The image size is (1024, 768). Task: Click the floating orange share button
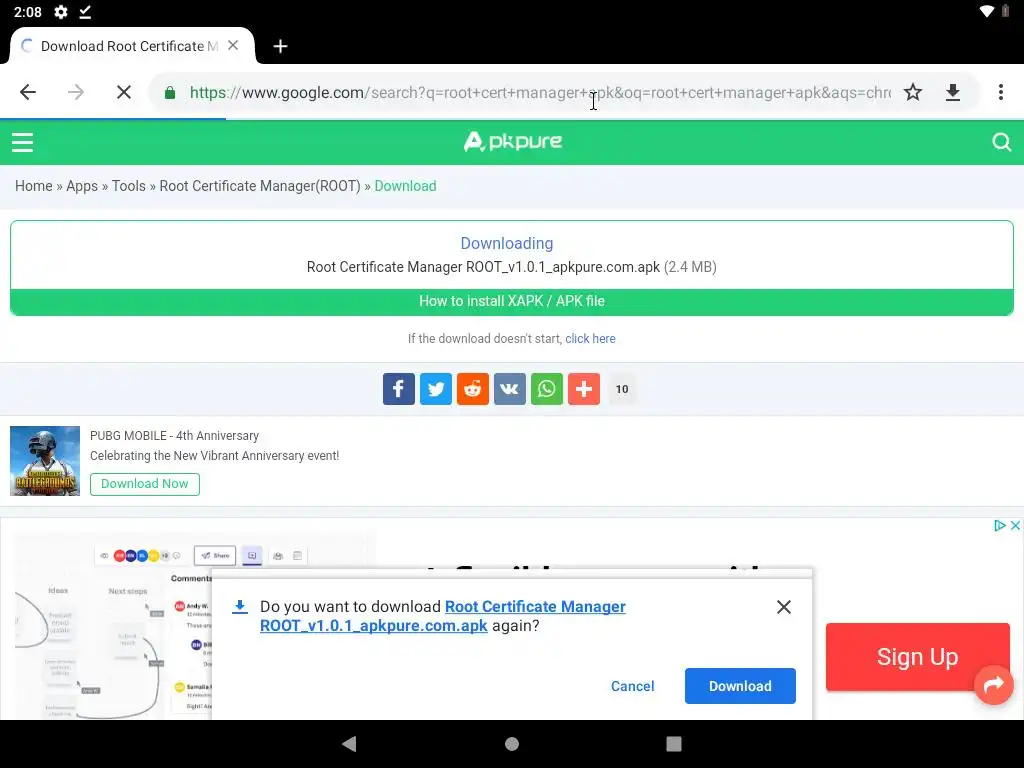[993, 684]
